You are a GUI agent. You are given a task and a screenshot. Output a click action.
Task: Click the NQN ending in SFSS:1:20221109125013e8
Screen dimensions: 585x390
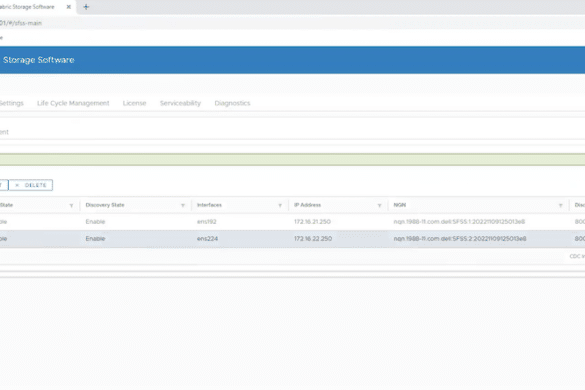click(459, 222)
